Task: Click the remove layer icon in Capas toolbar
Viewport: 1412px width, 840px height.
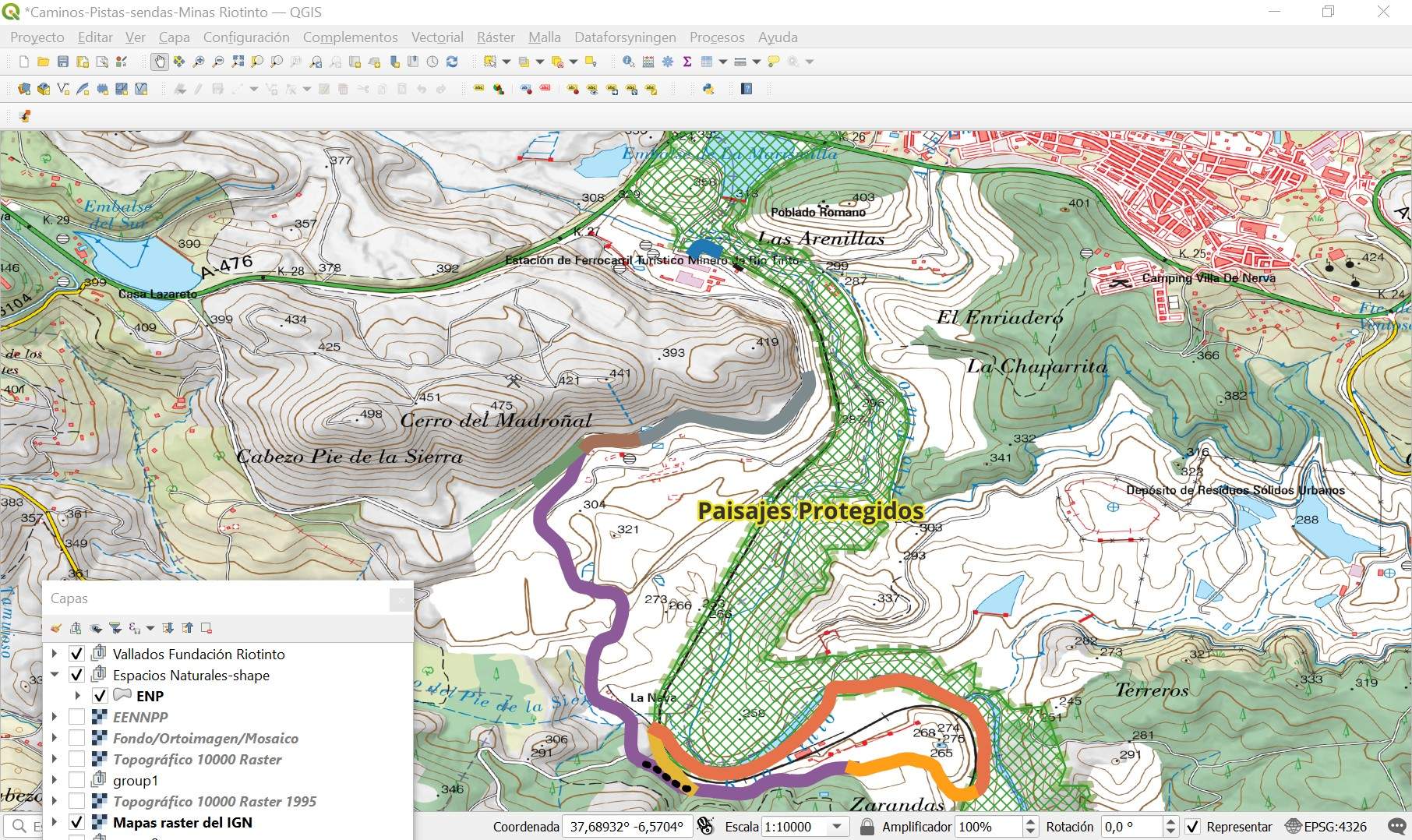Action: (x=207, y=628)
